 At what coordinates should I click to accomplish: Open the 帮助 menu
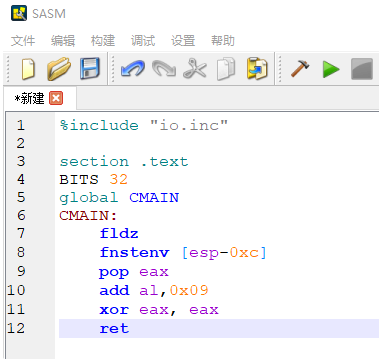(223, 41)
